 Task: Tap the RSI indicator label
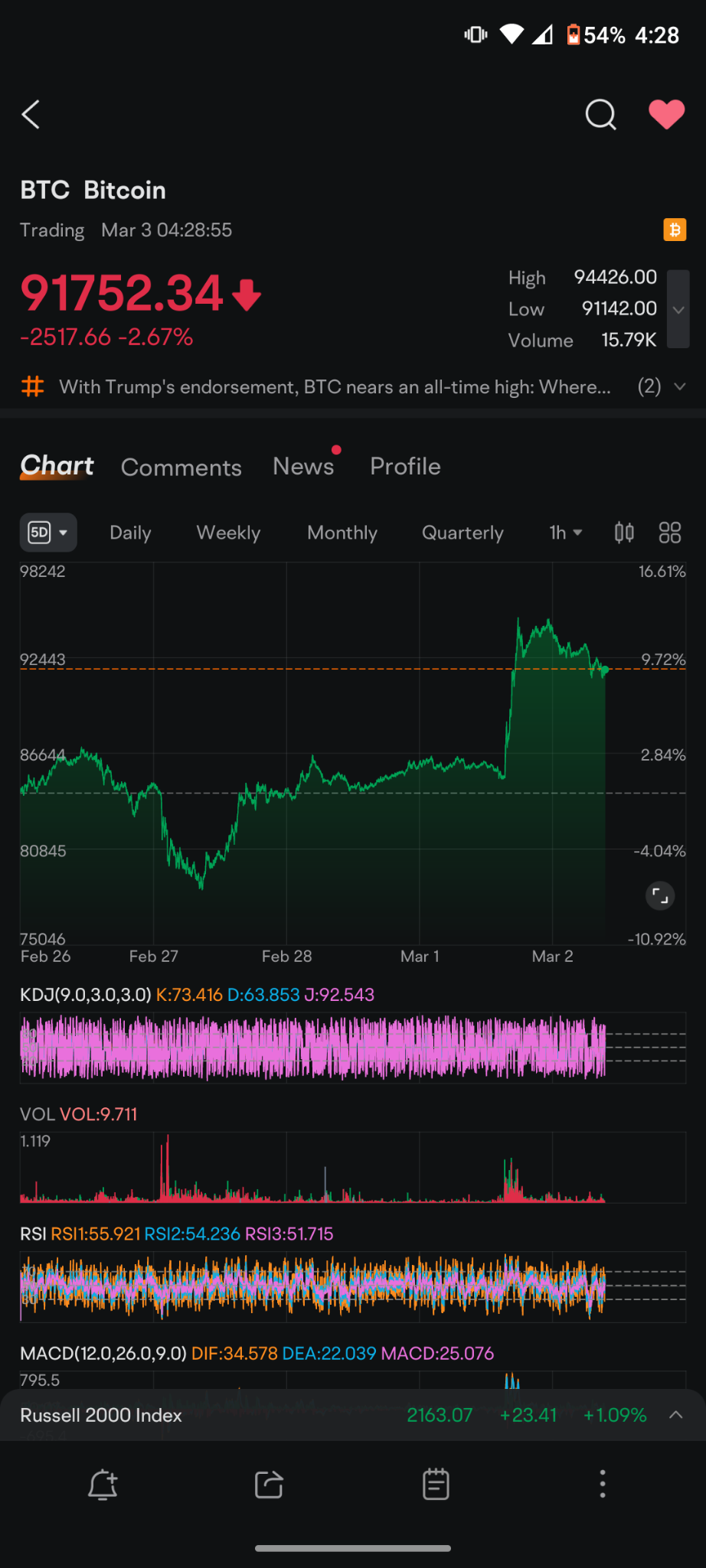33,1234
